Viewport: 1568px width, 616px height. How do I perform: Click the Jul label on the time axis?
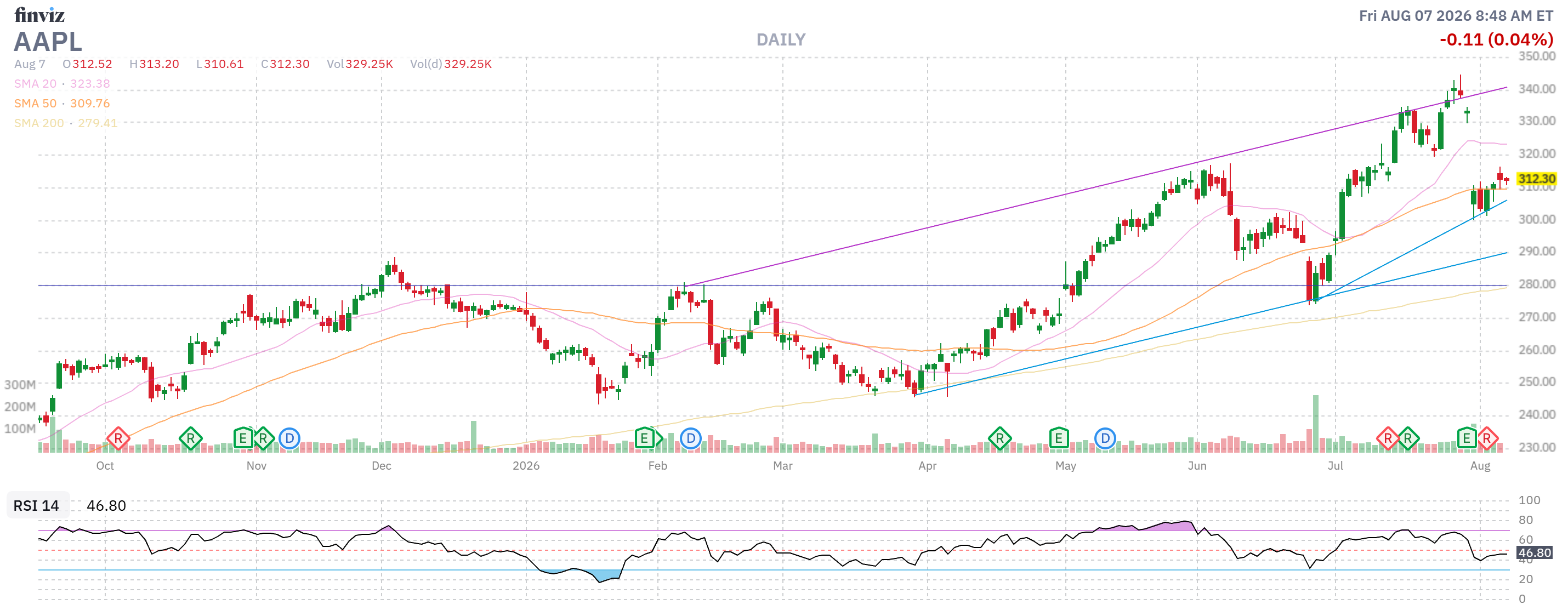pos(1336,466)
